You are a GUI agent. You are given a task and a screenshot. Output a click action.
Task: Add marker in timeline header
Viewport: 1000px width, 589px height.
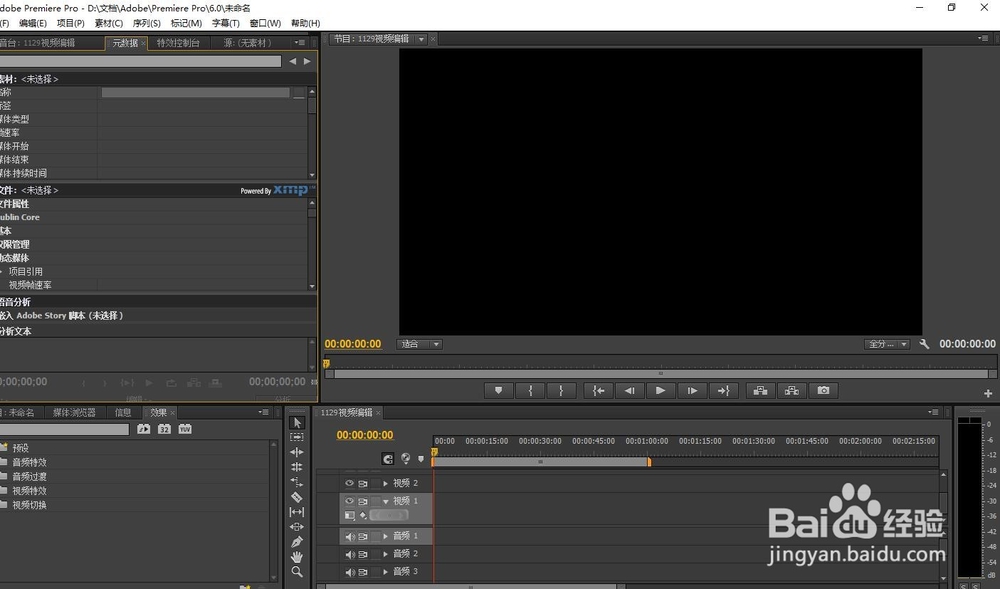click(x=421, y=458)
